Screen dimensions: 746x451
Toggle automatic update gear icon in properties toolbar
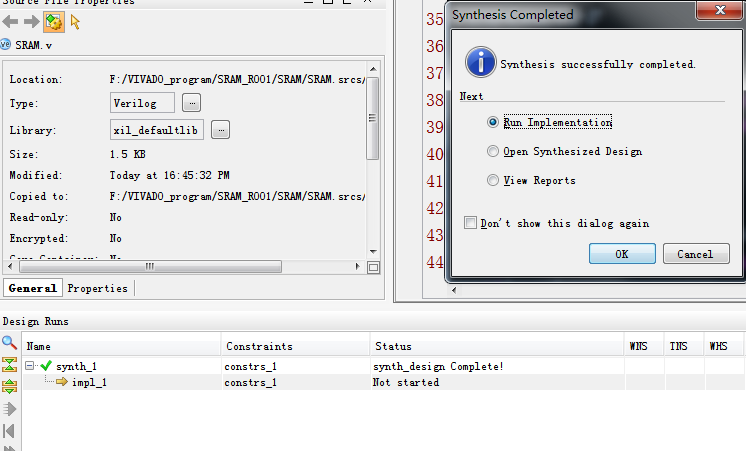pos(54,22)
